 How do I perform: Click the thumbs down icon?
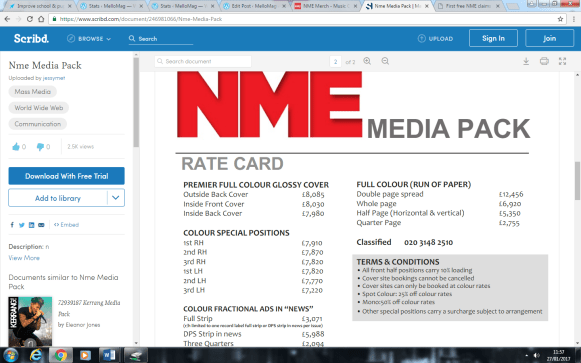coord(40,147)
